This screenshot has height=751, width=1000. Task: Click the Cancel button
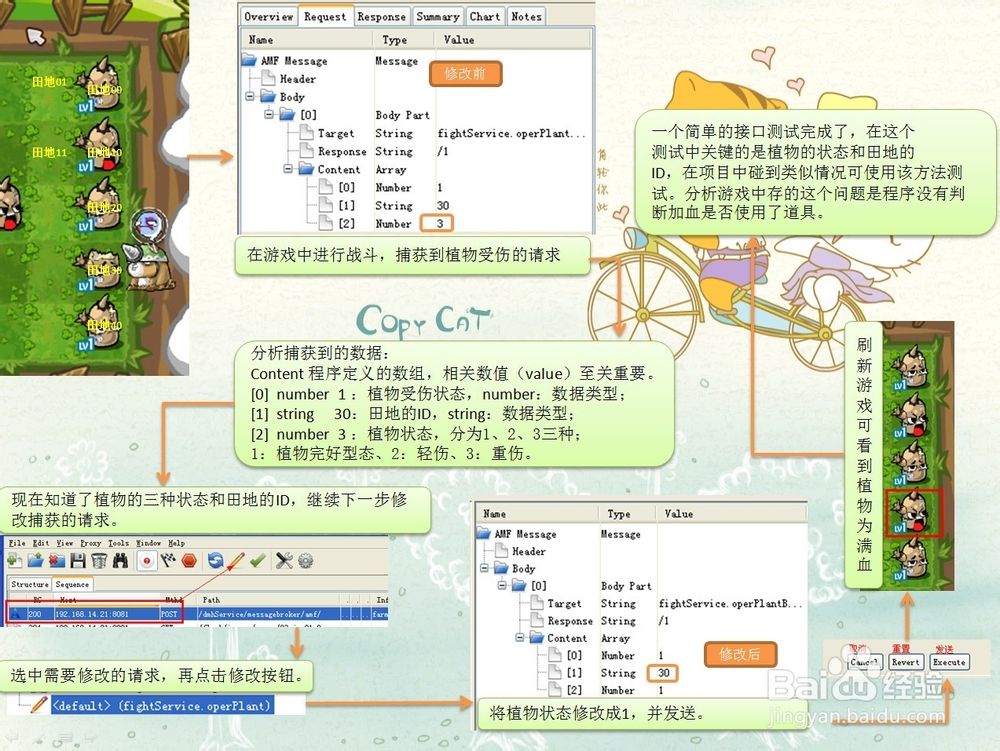click(864, 662)
